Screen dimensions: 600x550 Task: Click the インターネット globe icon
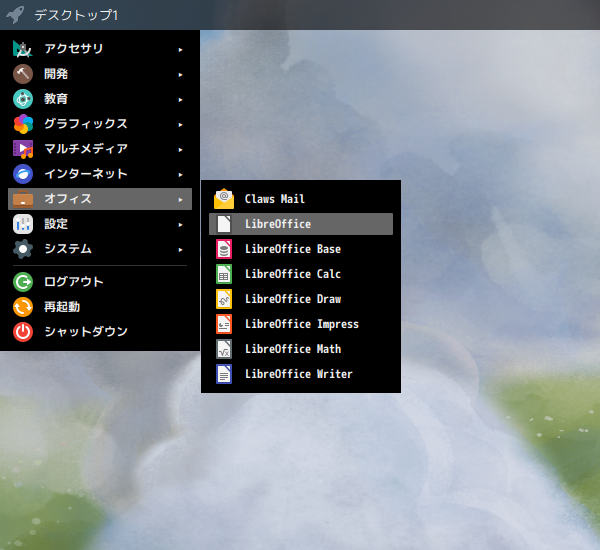click(x=23, y=174)
